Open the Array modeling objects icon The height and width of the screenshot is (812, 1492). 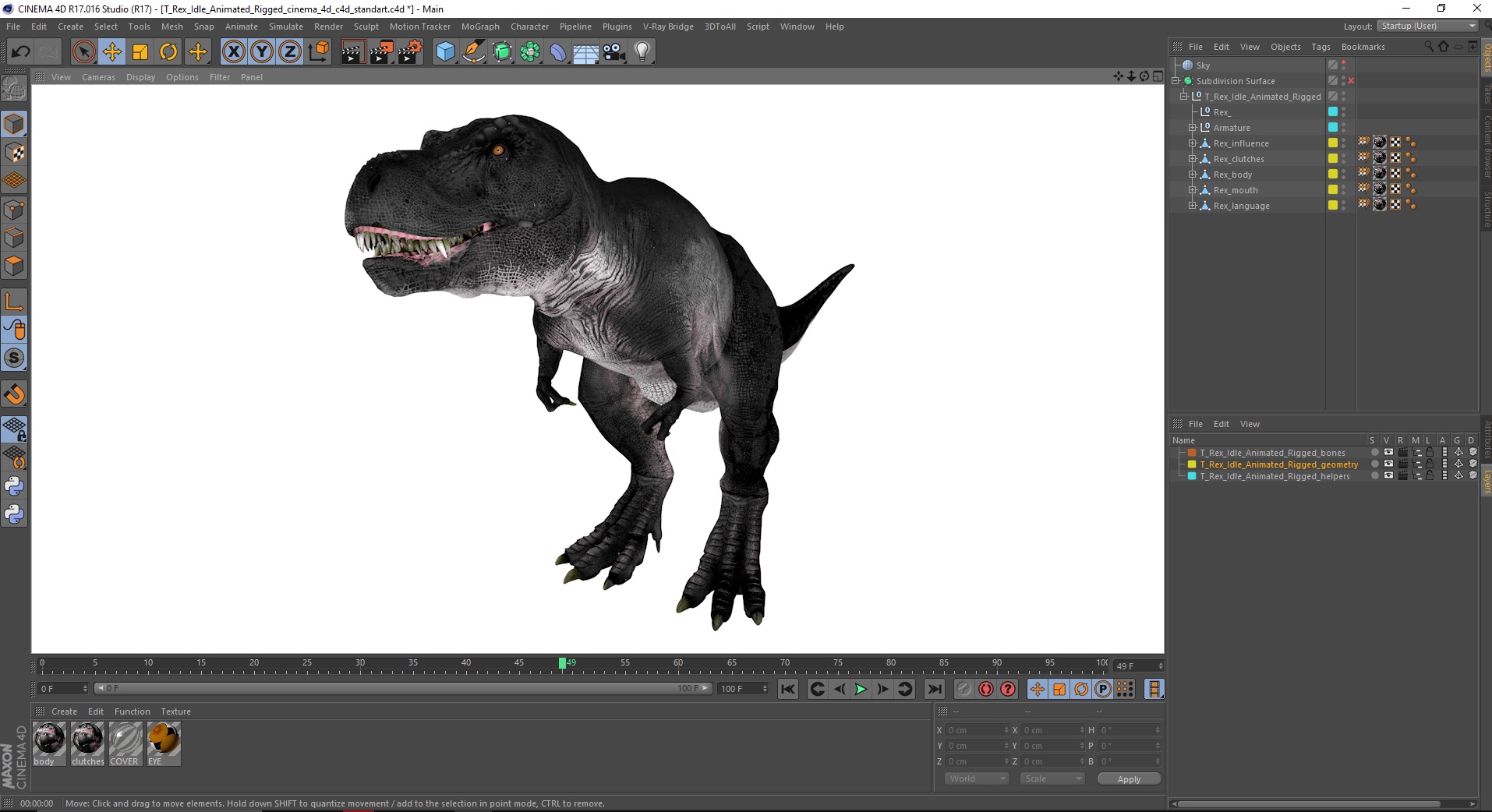pos(530,52)
